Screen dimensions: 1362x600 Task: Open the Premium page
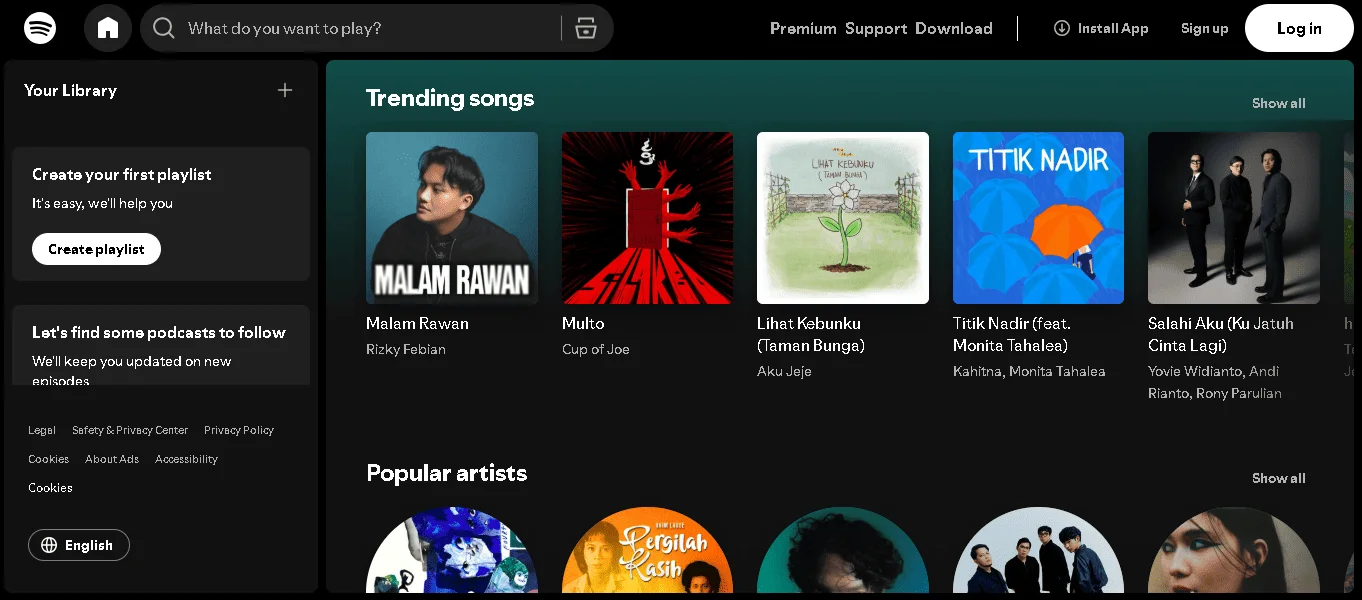click(x=803, y=29)
